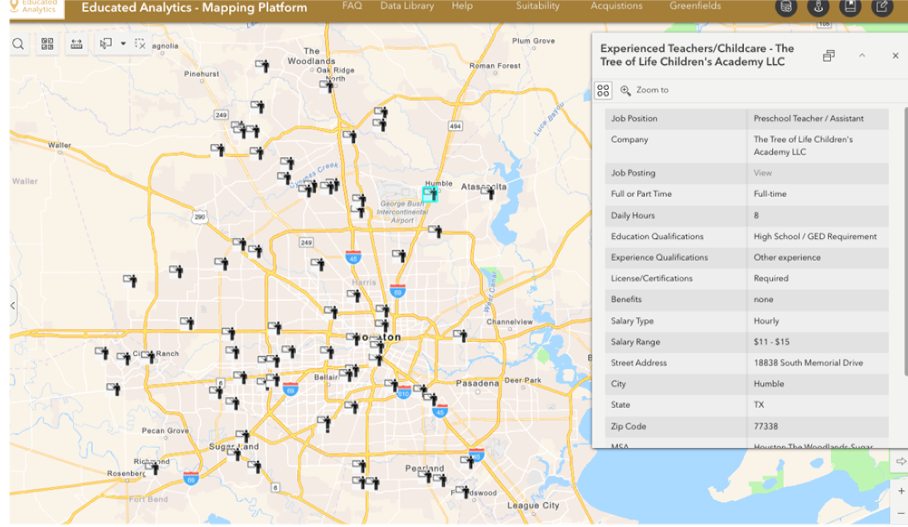Screen dimensions: 908x527
Task: Open the Greenfields tab
Action: 695,6
